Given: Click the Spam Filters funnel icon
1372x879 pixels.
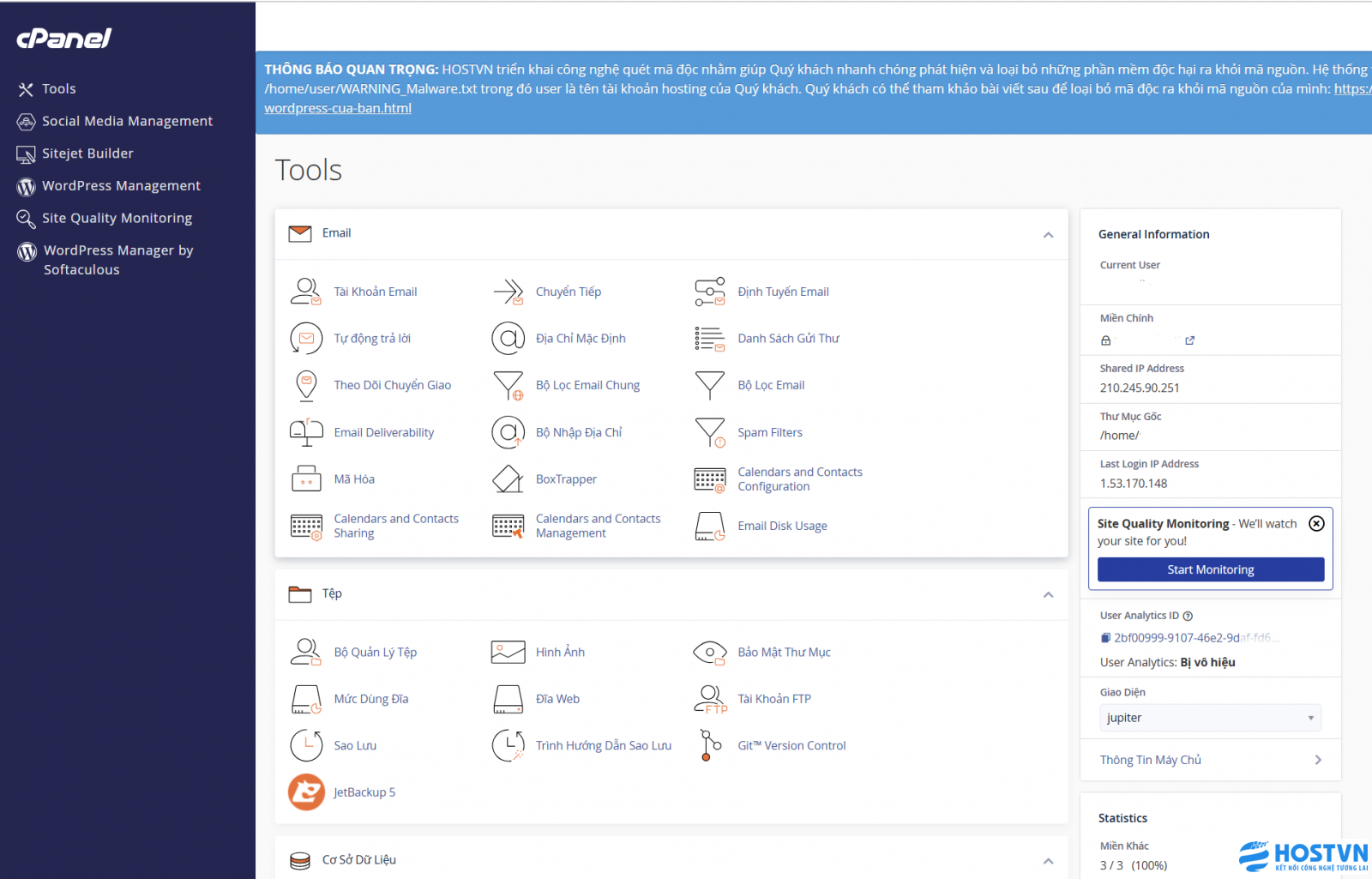Looking at the screenshot, I should point(710,432).
